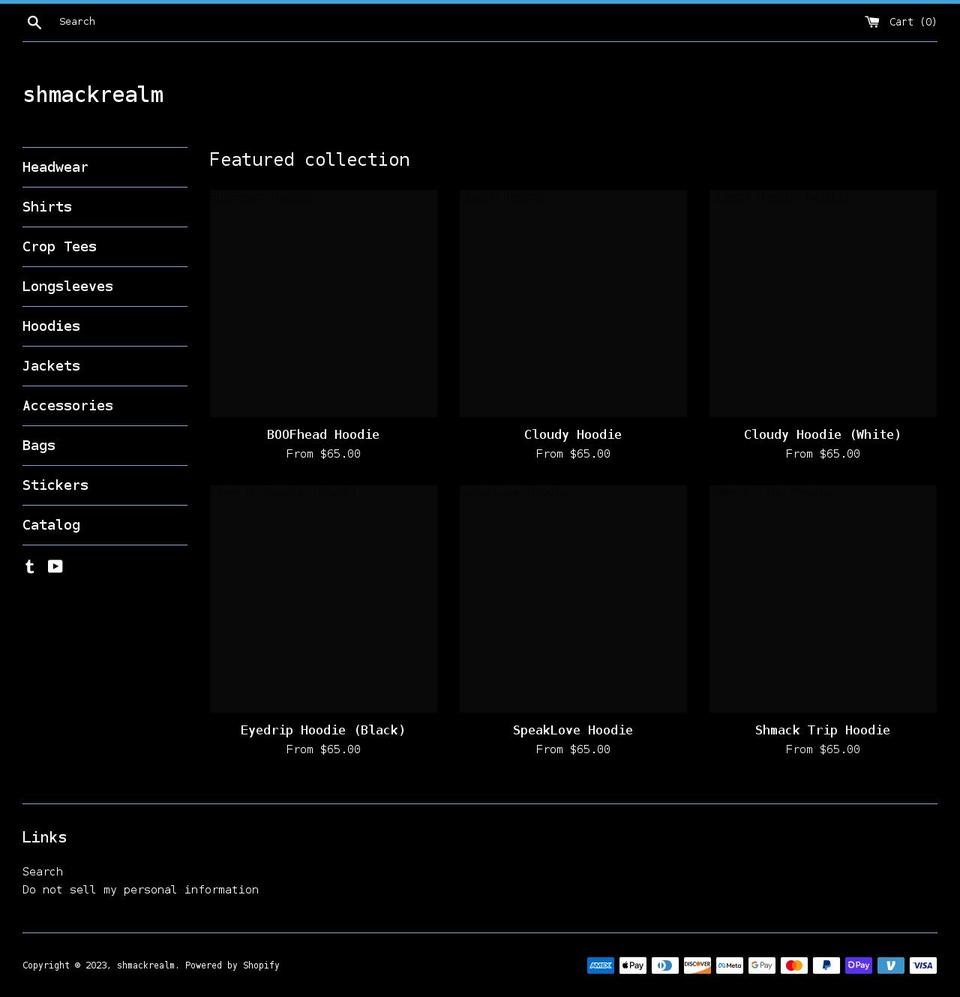The width and height of the screenshot is (960, 997).
Task: Open Do not sell my personal information
Action: tap(140, 889)
